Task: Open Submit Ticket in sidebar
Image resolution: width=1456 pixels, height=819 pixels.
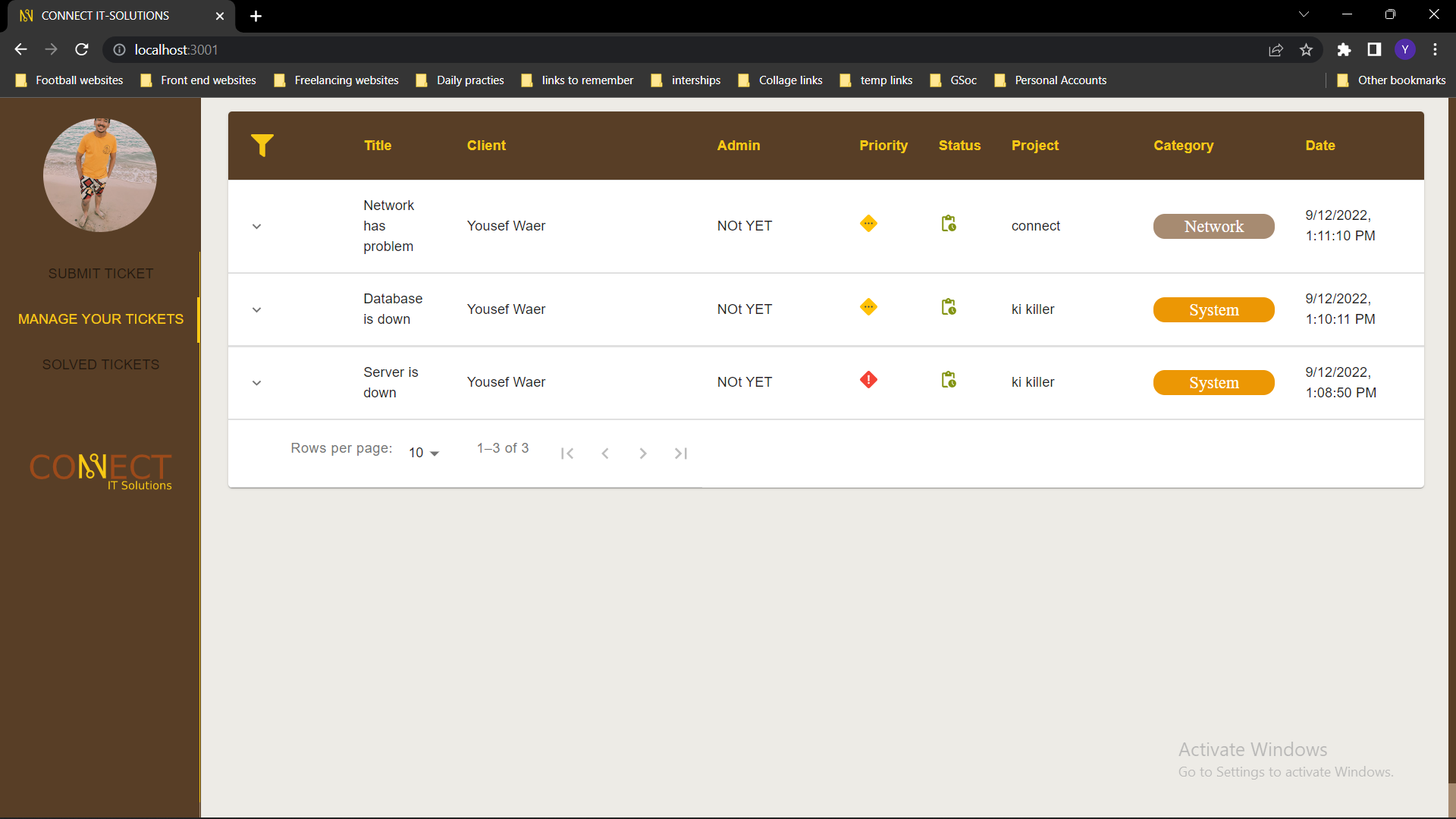Action: pyautogui.click(x=101, y=274)
